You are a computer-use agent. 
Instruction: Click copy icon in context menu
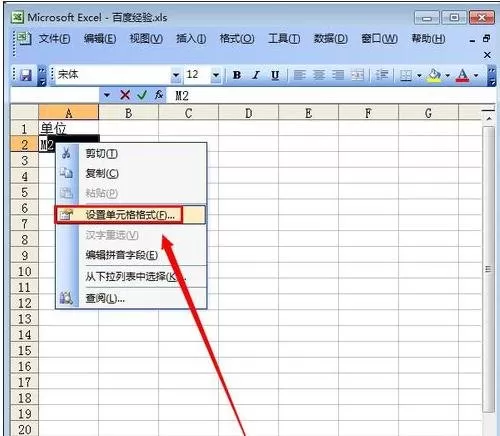(66, 173)
